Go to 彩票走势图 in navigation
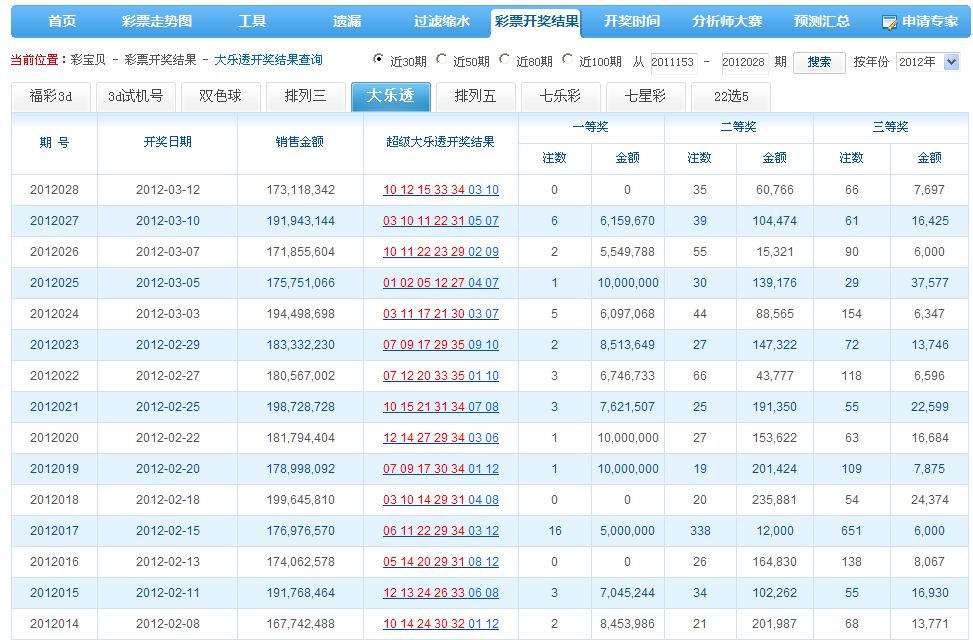 [157, 21]
